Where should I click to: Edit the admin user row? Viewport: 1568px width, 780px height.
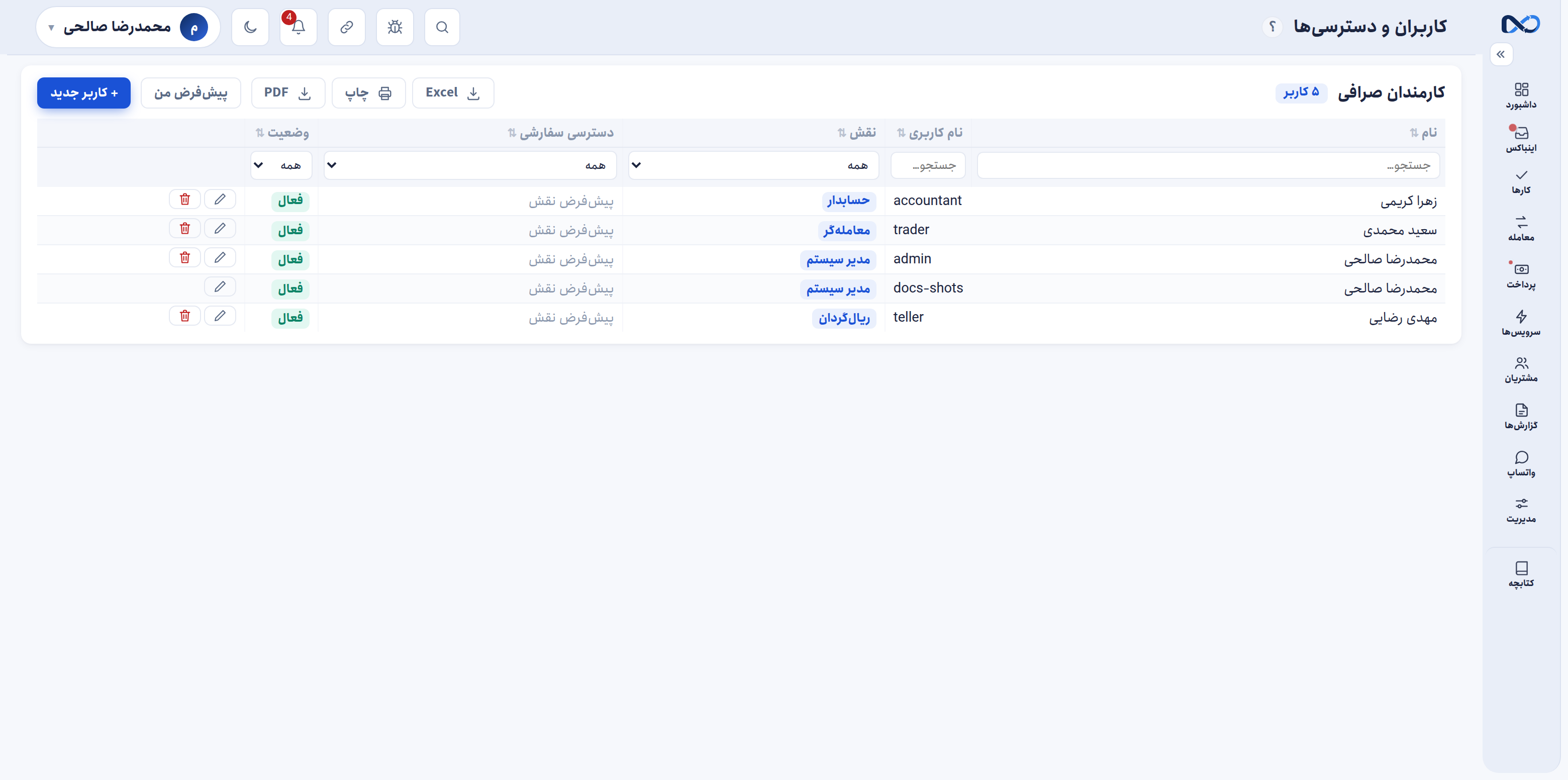(220, 257)
